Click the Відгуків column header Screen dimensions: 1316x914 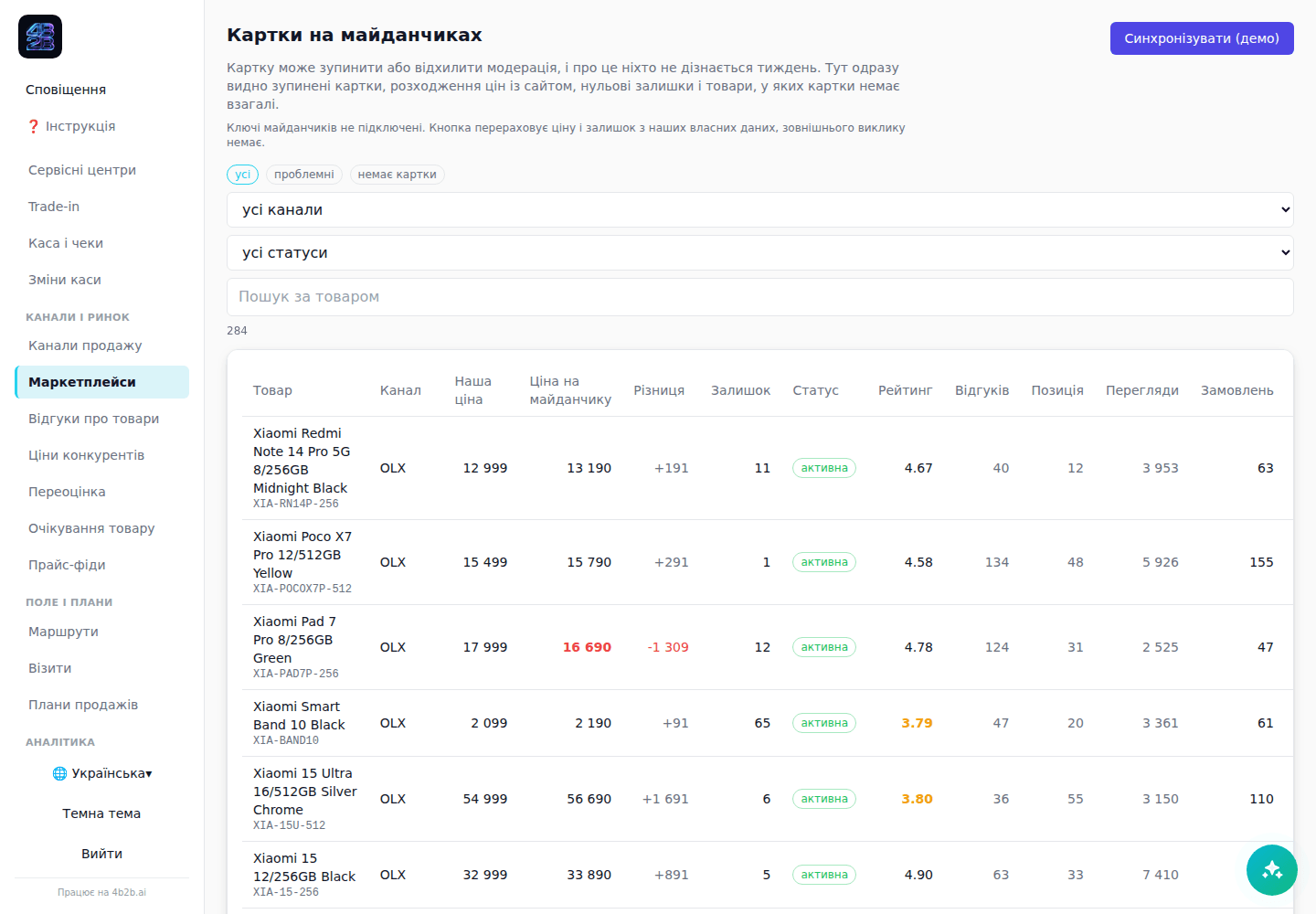coord(982,390)
